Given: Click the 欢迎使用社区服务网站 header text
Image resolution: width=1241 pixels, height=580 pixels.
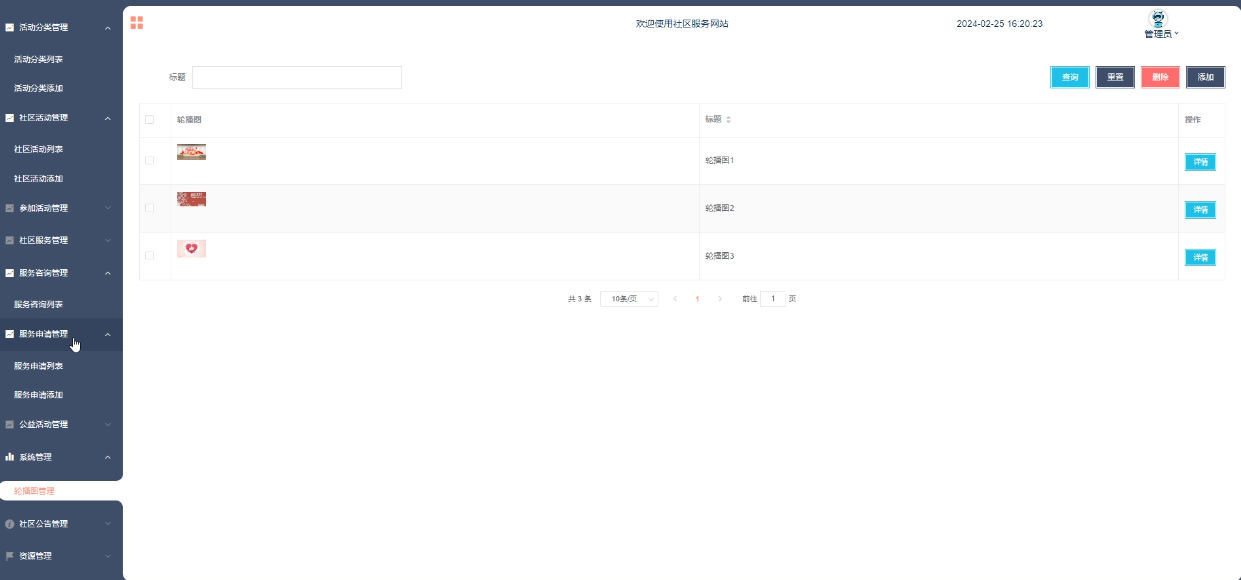Looking at the screenshot, I should click(682, 24).
